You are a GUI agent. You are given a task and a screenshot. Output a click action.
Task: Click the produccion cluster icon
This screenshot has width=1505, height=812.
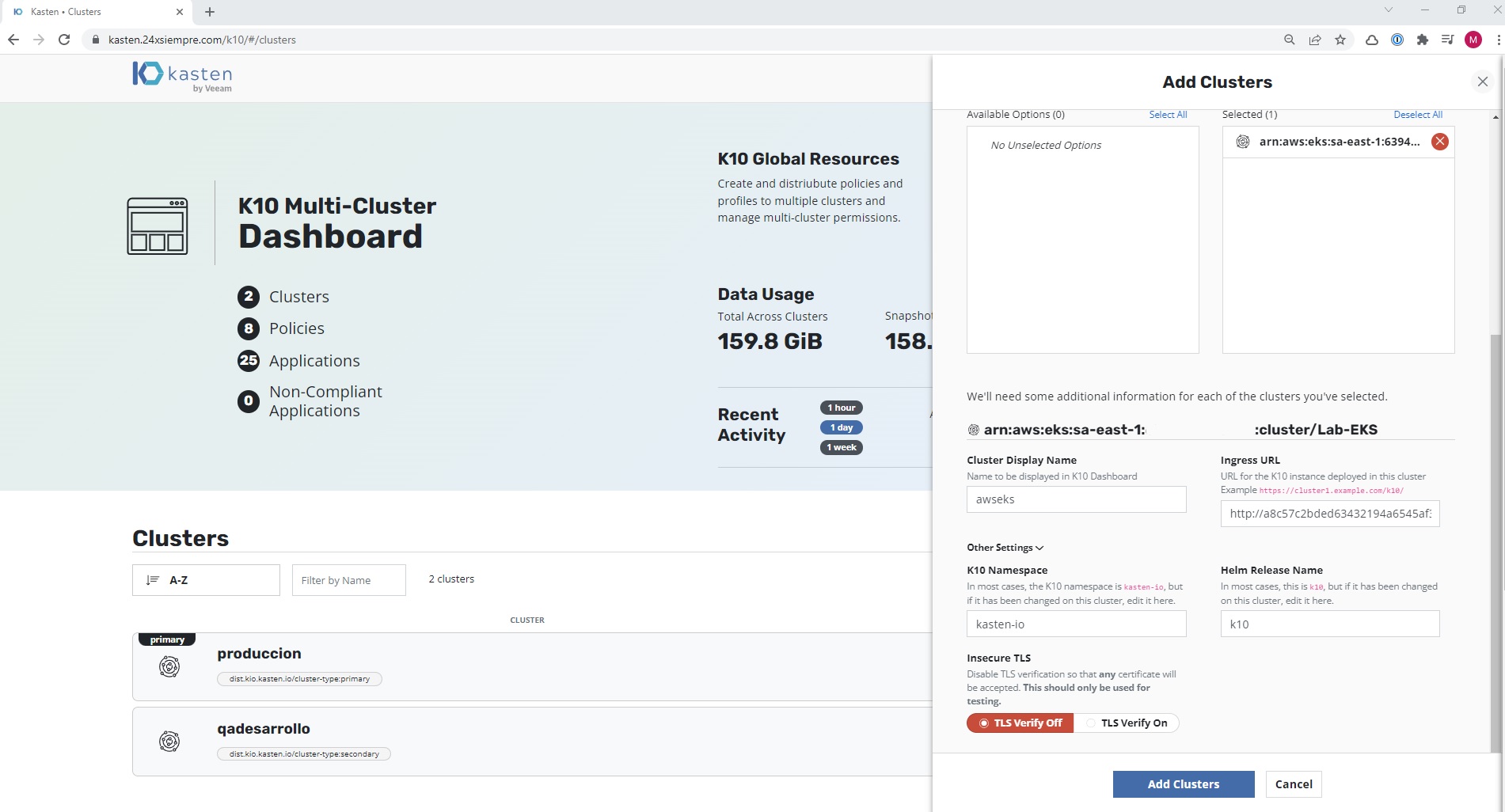(169, 666)
